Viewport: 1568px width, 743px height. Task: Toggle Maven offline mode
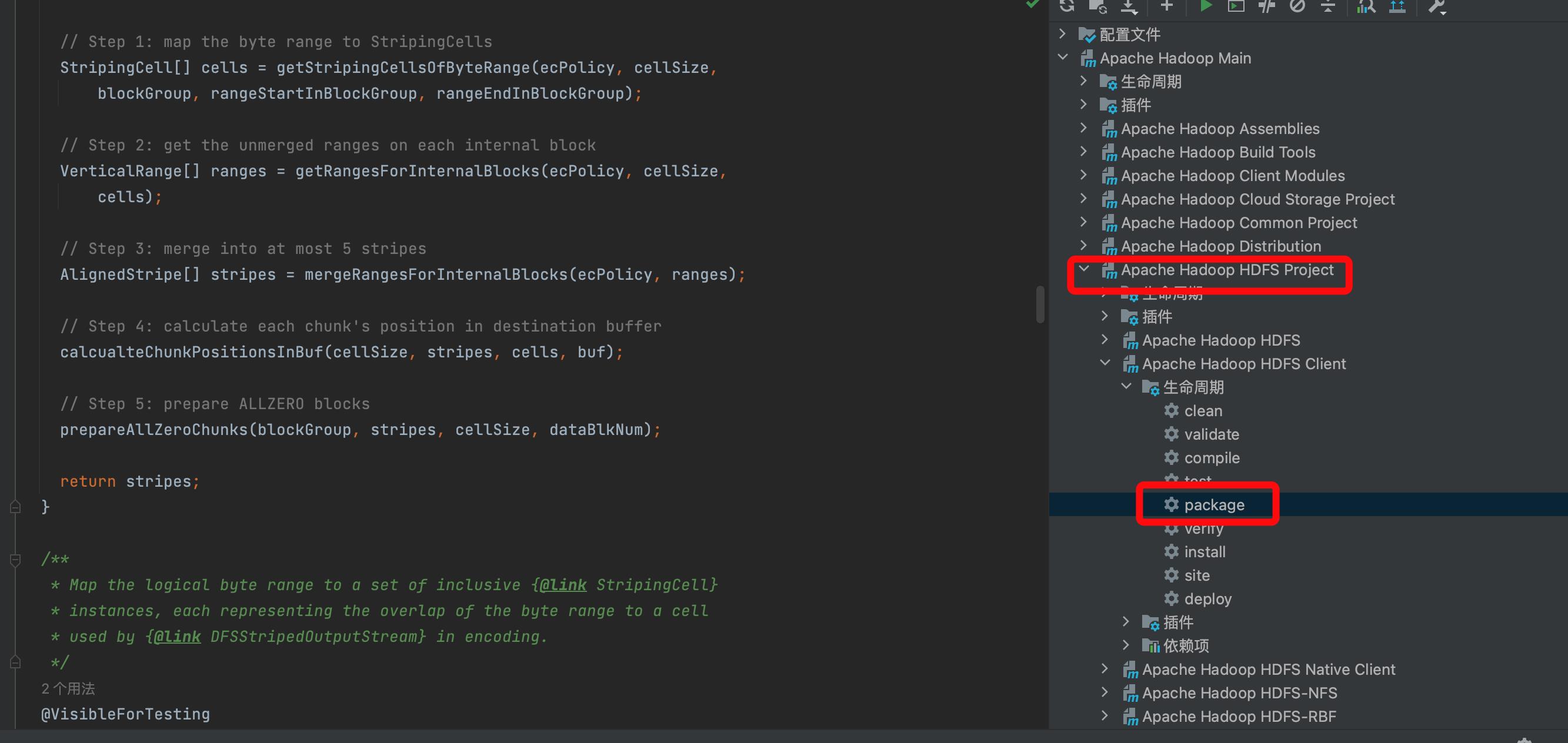coord(1267,6)
